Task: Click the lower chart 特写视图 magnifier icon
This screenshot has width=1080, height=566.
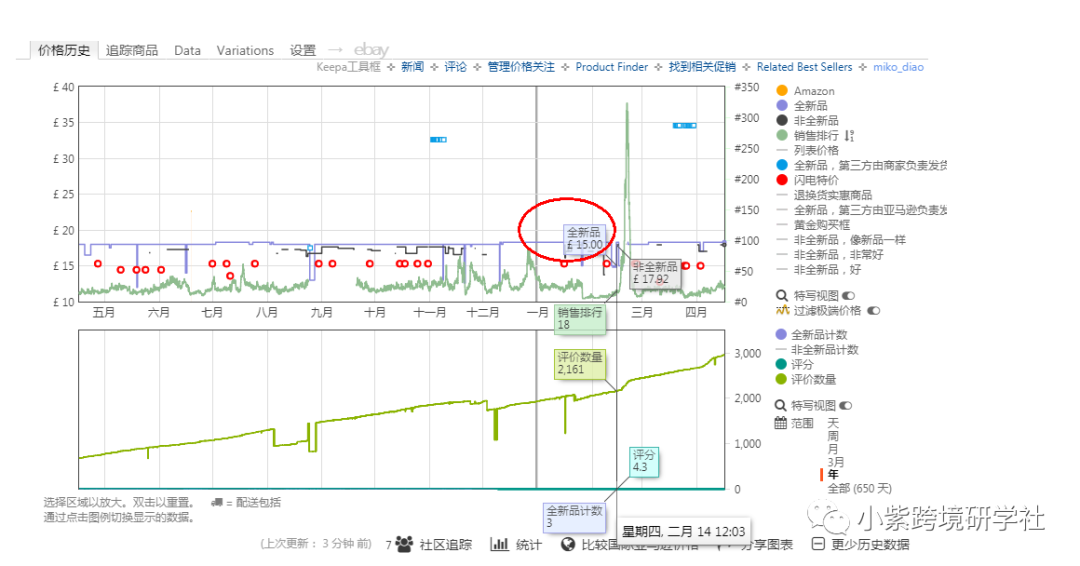Action: (x=781, y=406)
